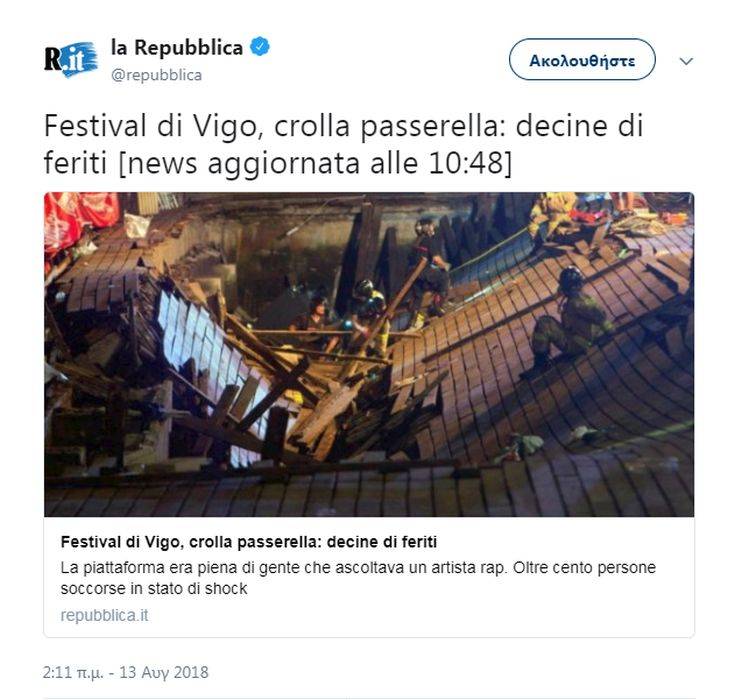Click 'soccorse in stato di shock' line
This screenshot has width=735, height=700.
154,588
